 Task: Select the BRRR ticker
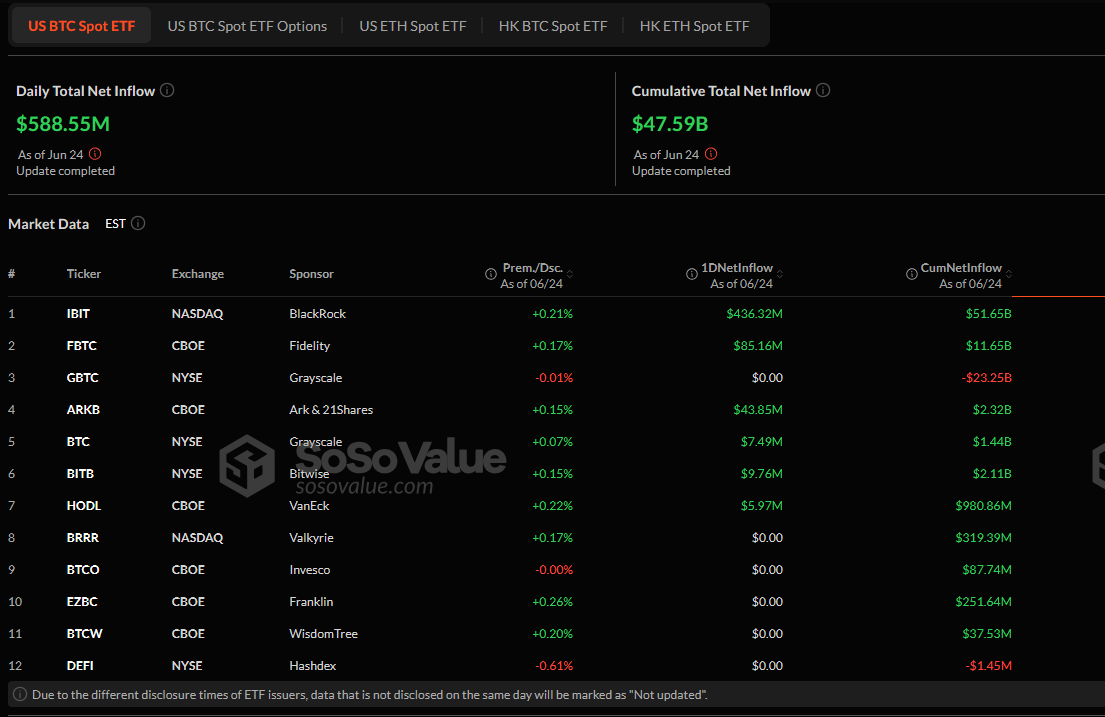(x=82, y=538)
